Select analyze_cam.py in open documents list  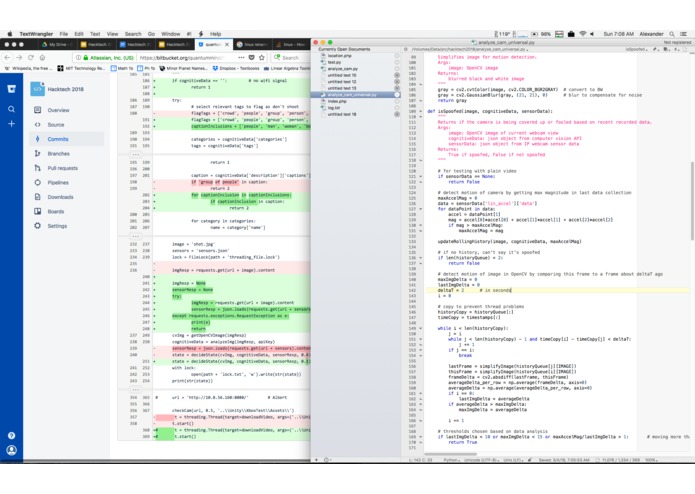click(343, 69)
